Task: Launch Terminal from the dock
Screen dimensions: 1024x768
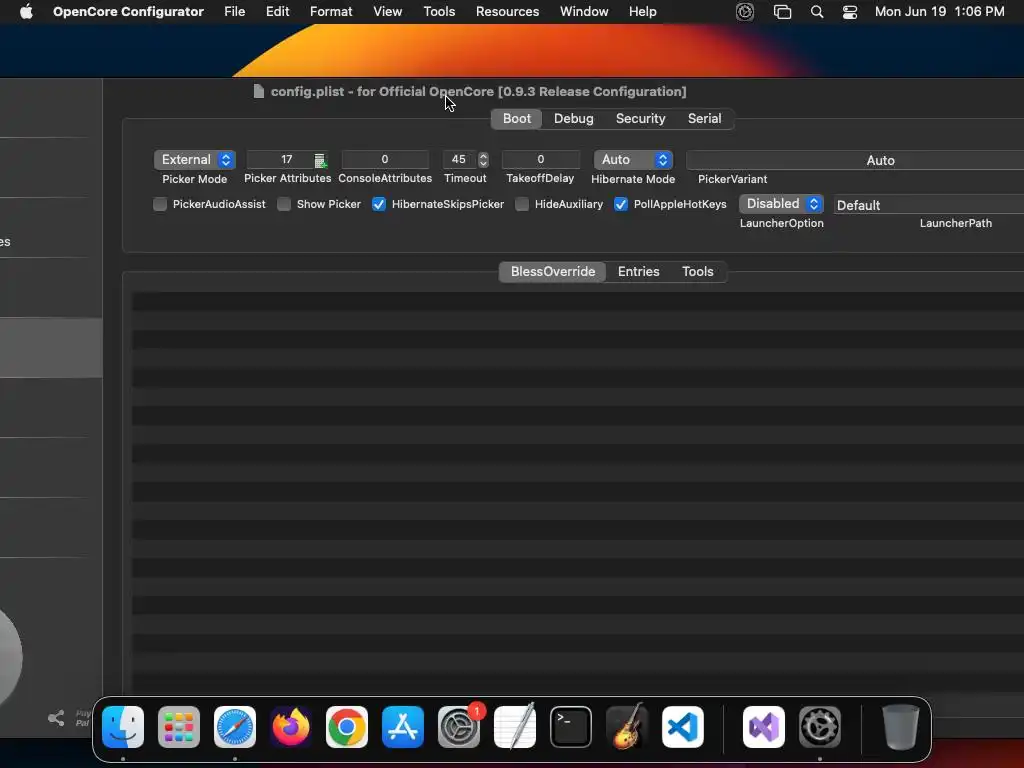Action: [x=571, y=727]
